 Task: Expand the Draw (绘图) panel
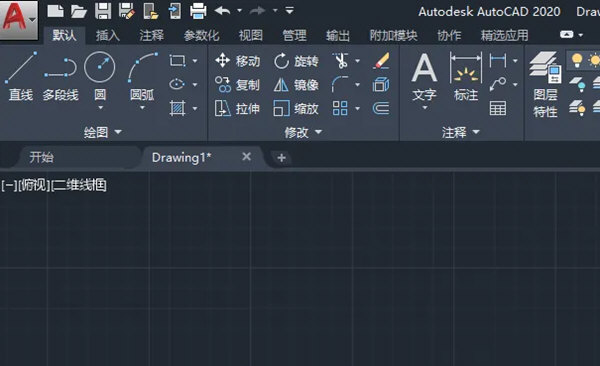(x=103, y=132)
